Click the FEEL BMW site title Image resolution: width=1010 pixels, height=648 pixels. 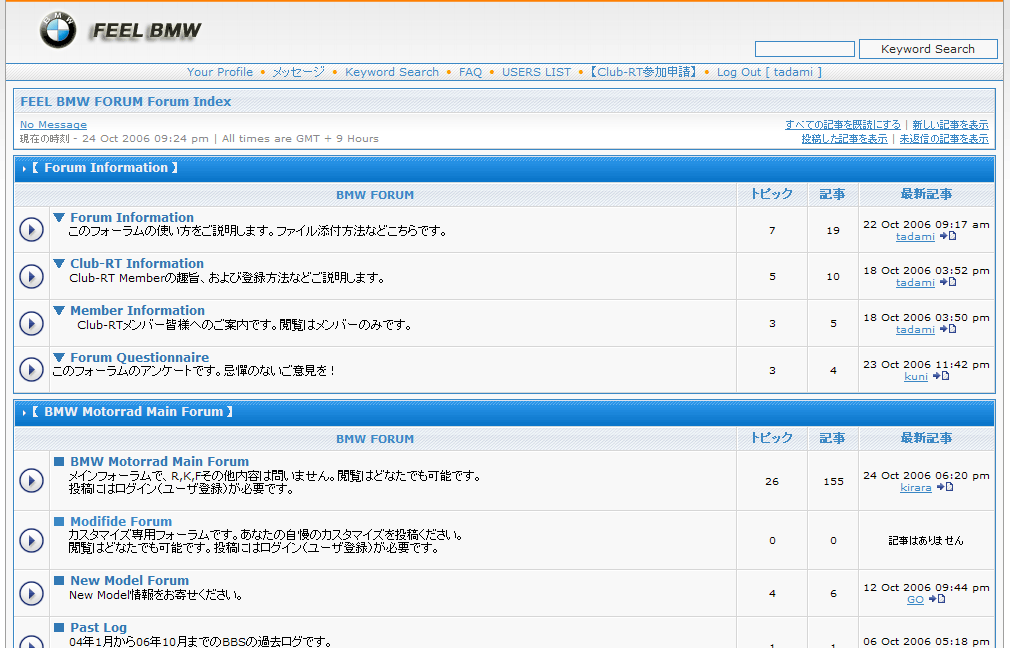(147, 30)
